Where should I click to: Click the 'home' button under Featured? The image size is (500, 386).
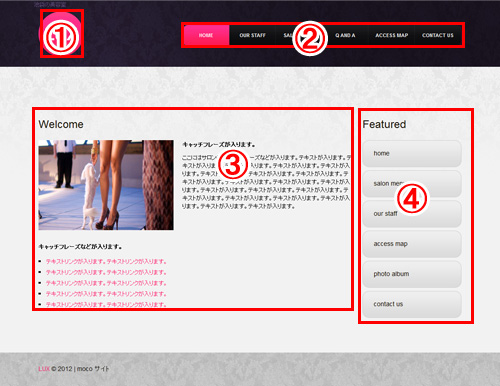pyautogui.click(x=412, y=153)
